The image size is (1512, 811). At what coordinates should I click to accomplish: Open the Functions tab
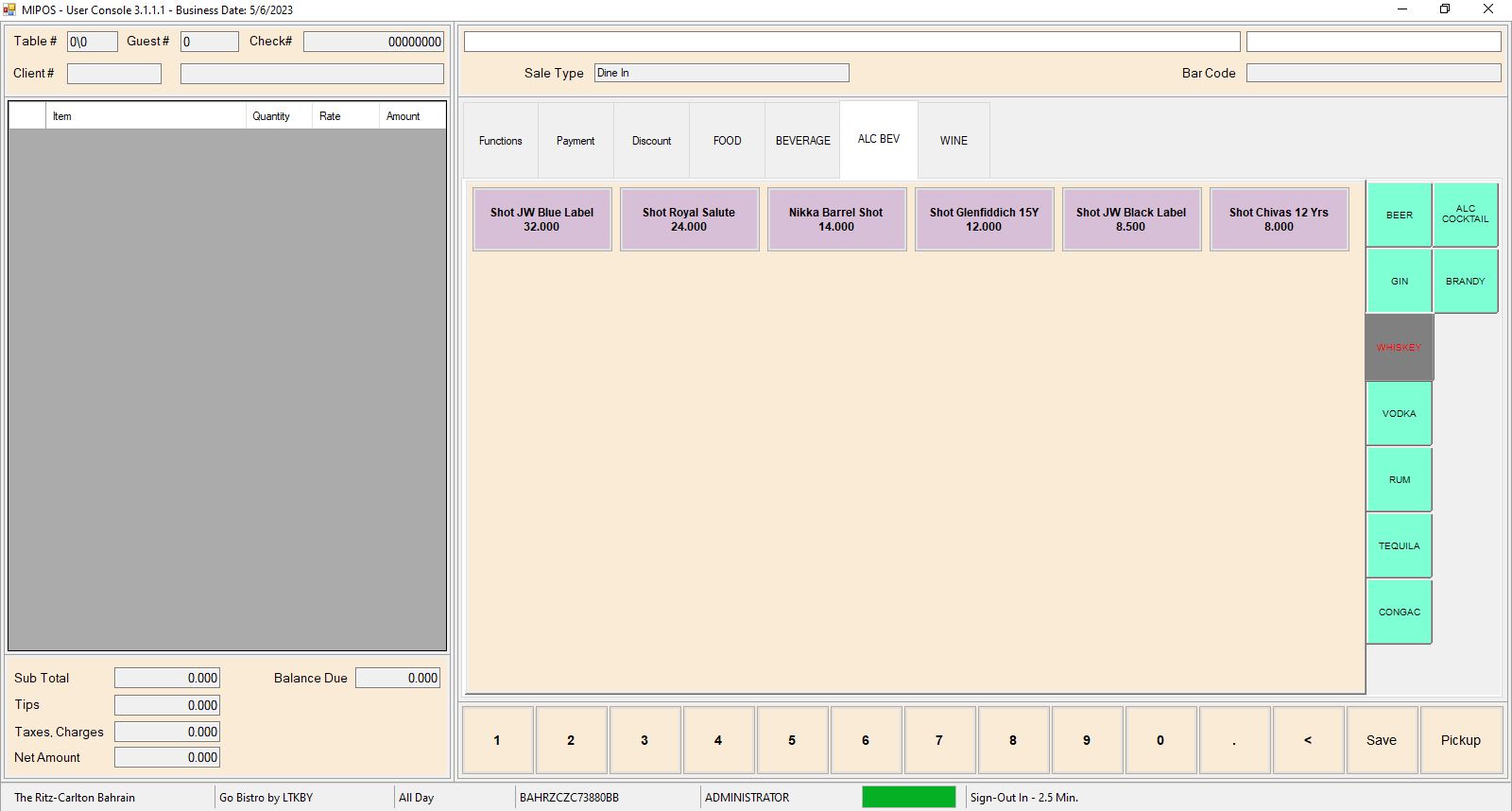[x=500, y=141]
